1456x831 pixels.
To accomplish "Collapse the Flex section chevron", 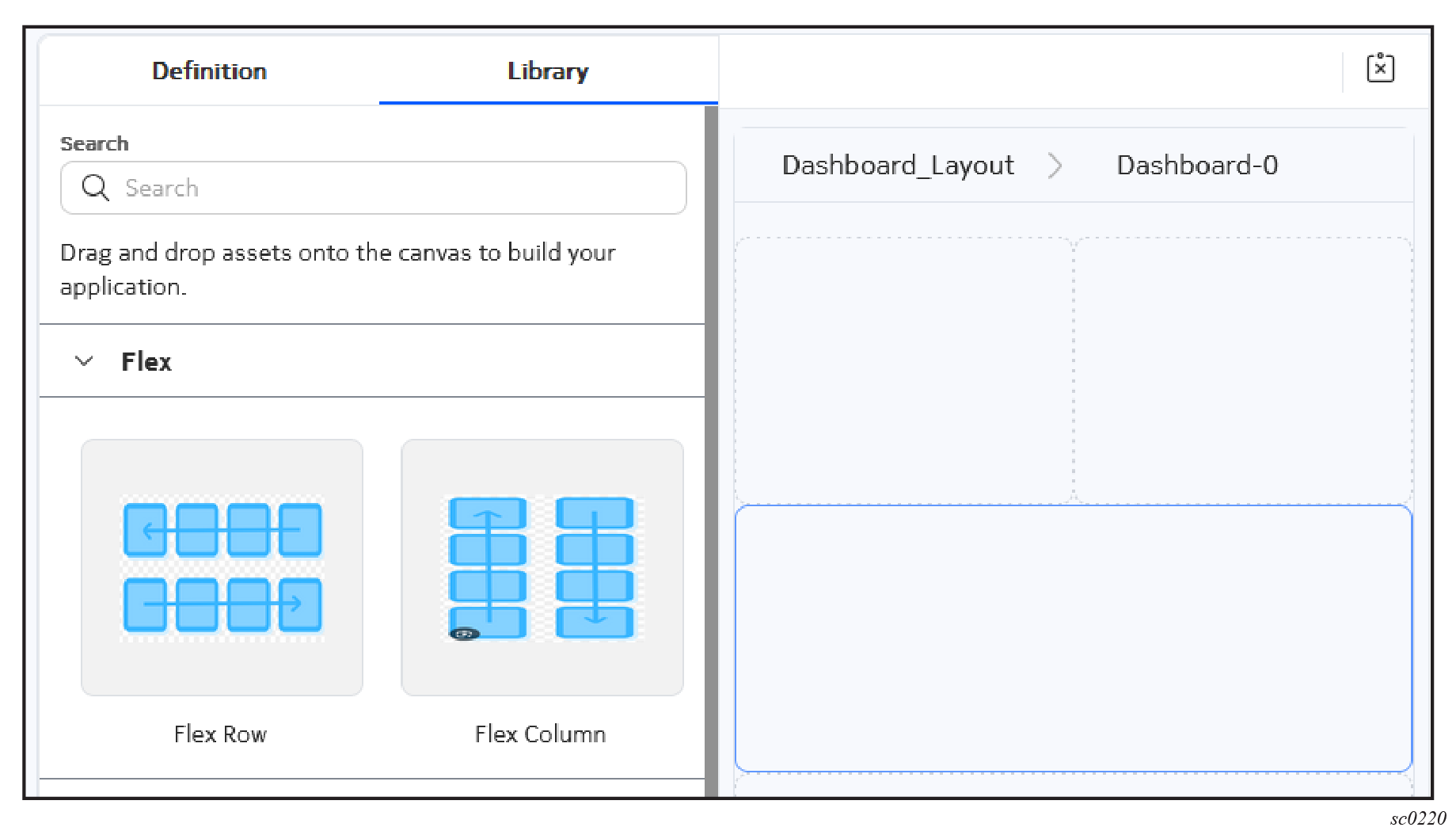I will coord(84,361).
